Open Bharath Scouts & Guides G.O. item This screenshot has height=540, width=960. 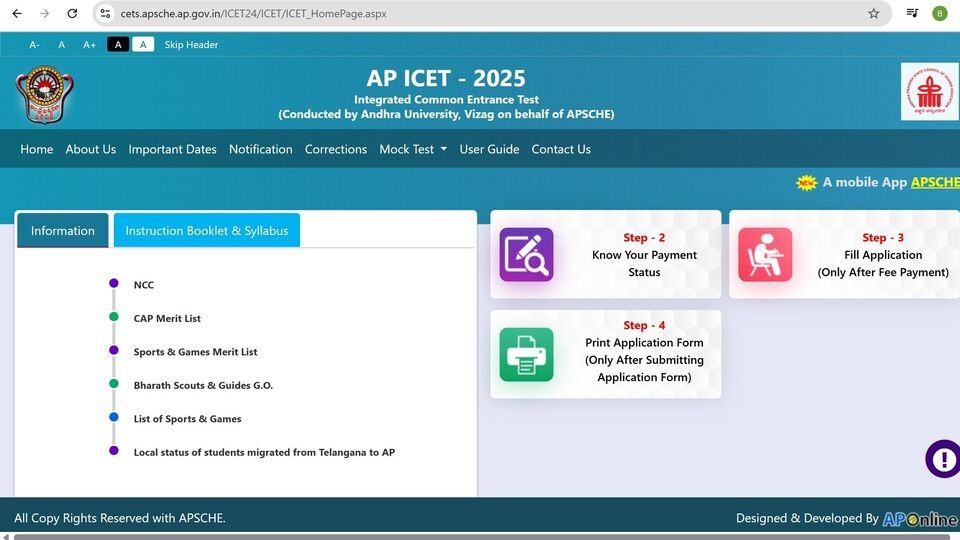(x=203, y=385)
